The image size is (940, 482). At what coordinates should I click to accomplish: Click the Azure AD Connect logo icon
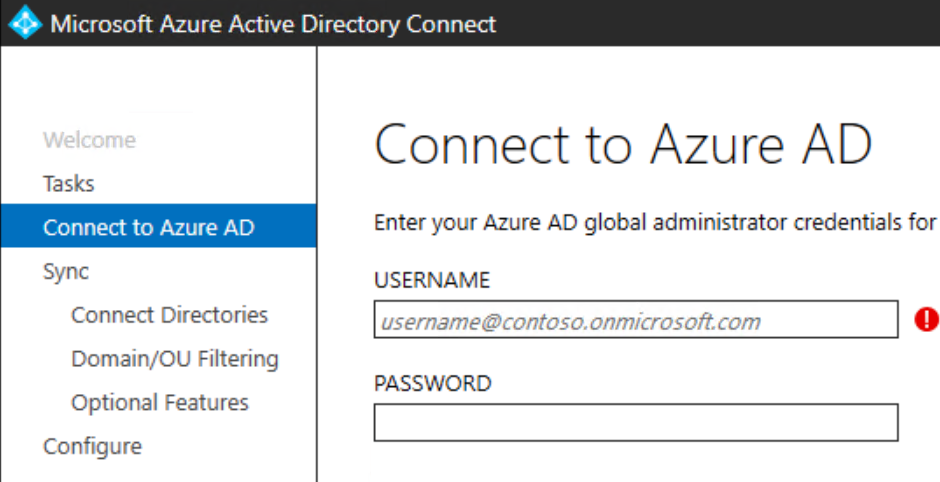(x=24, y=23)
